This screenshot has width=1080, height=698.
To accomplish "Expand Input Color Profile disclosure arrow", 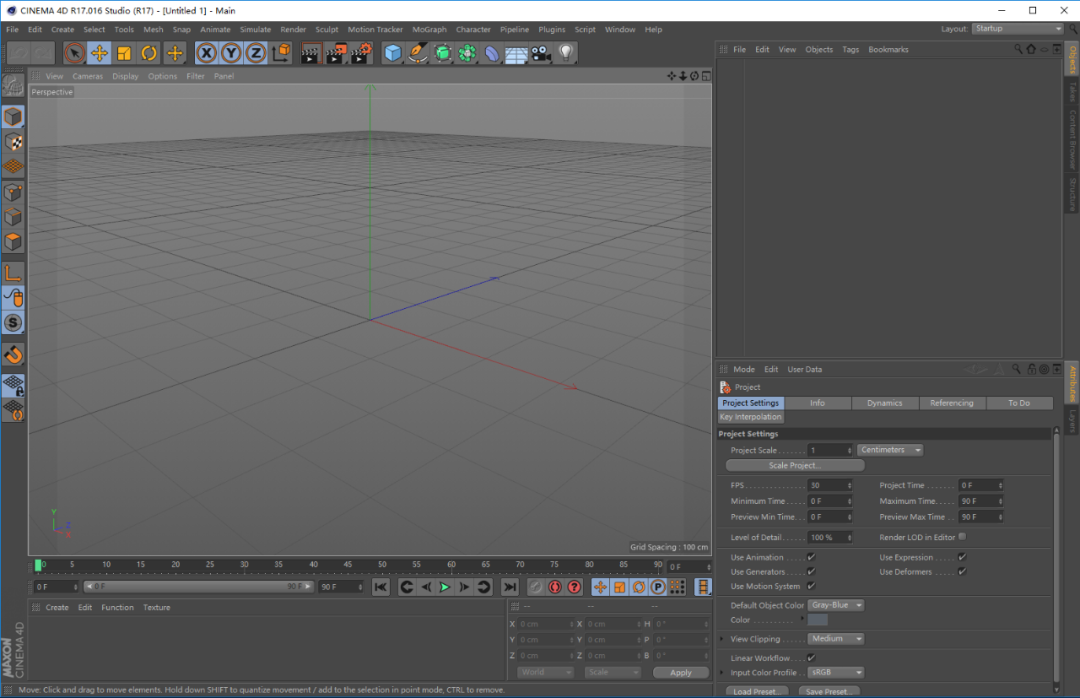I will point(723,673).
